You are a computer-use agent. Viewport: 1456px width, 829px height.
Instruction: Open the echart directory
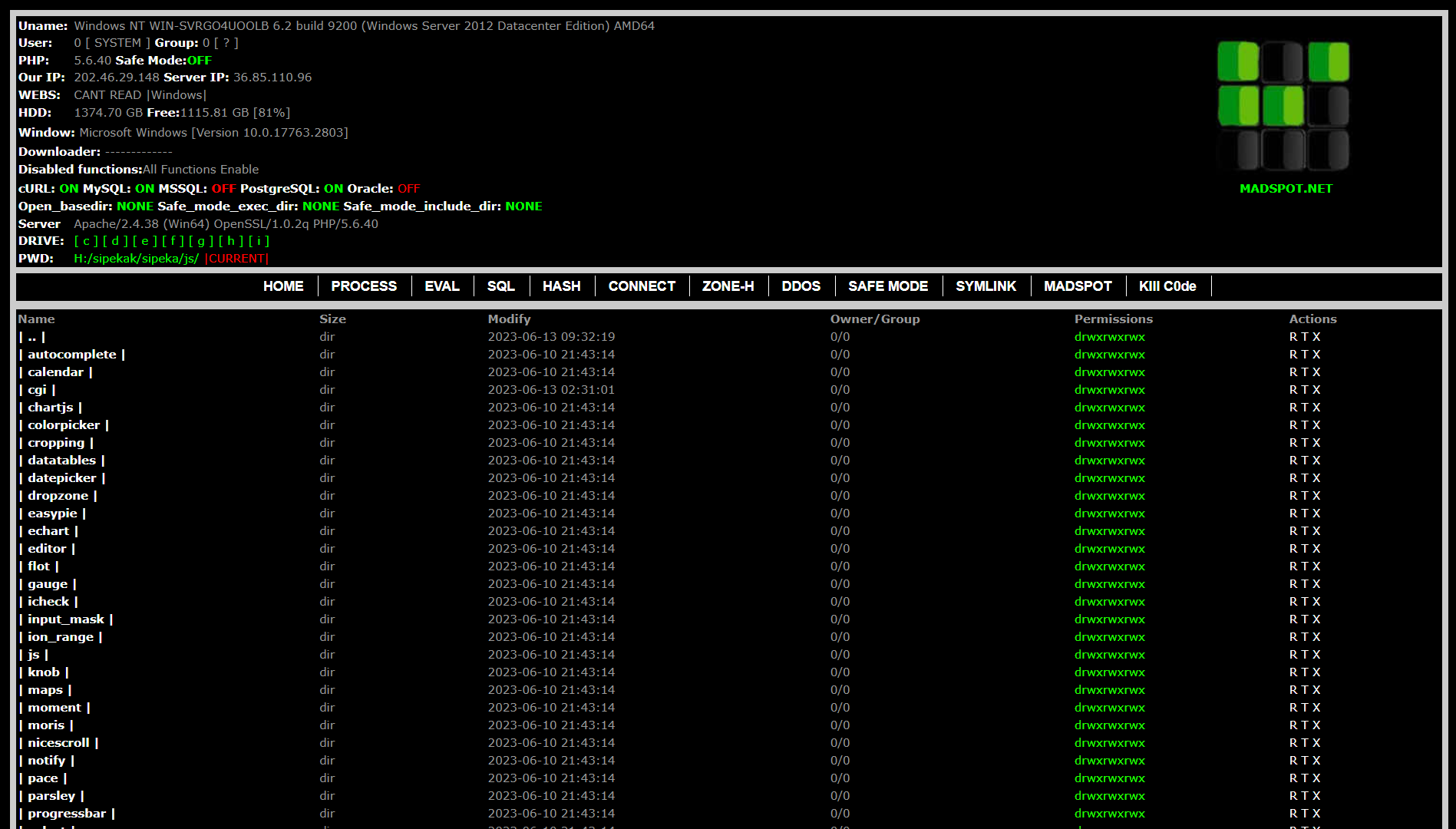click(48, 531)
